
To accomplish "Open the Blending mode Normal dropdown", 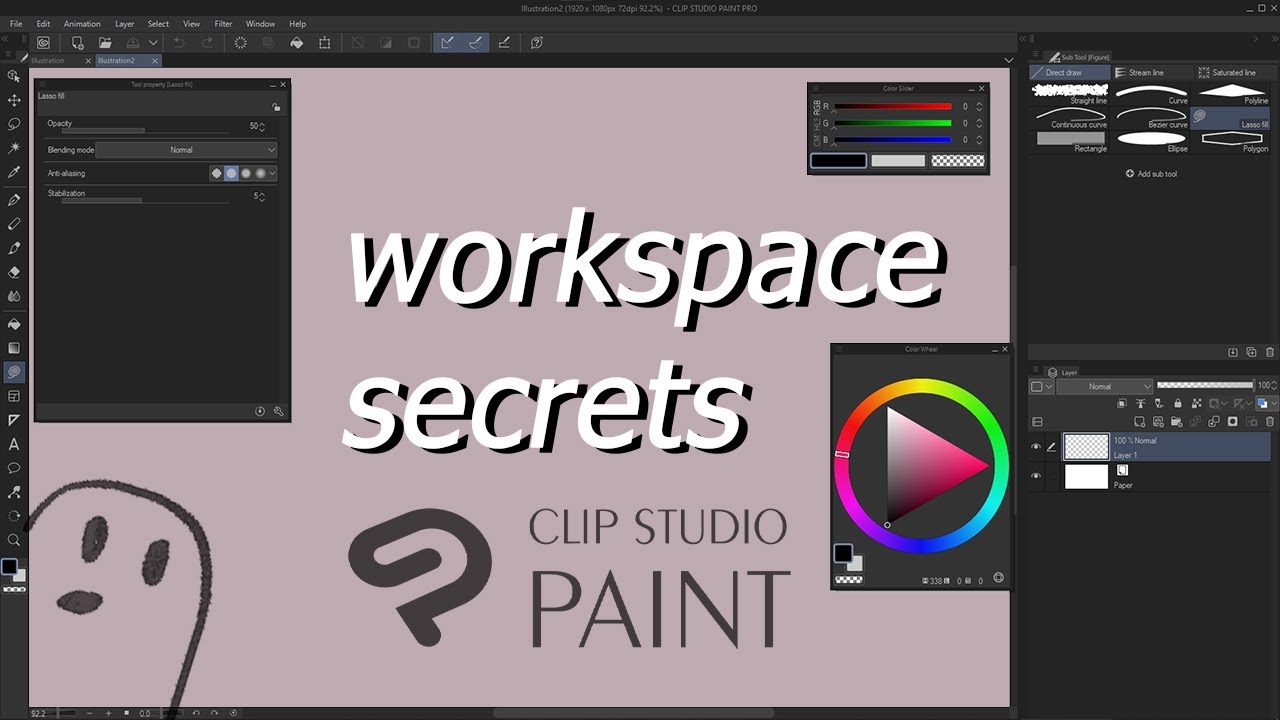I will coord(187,150).
